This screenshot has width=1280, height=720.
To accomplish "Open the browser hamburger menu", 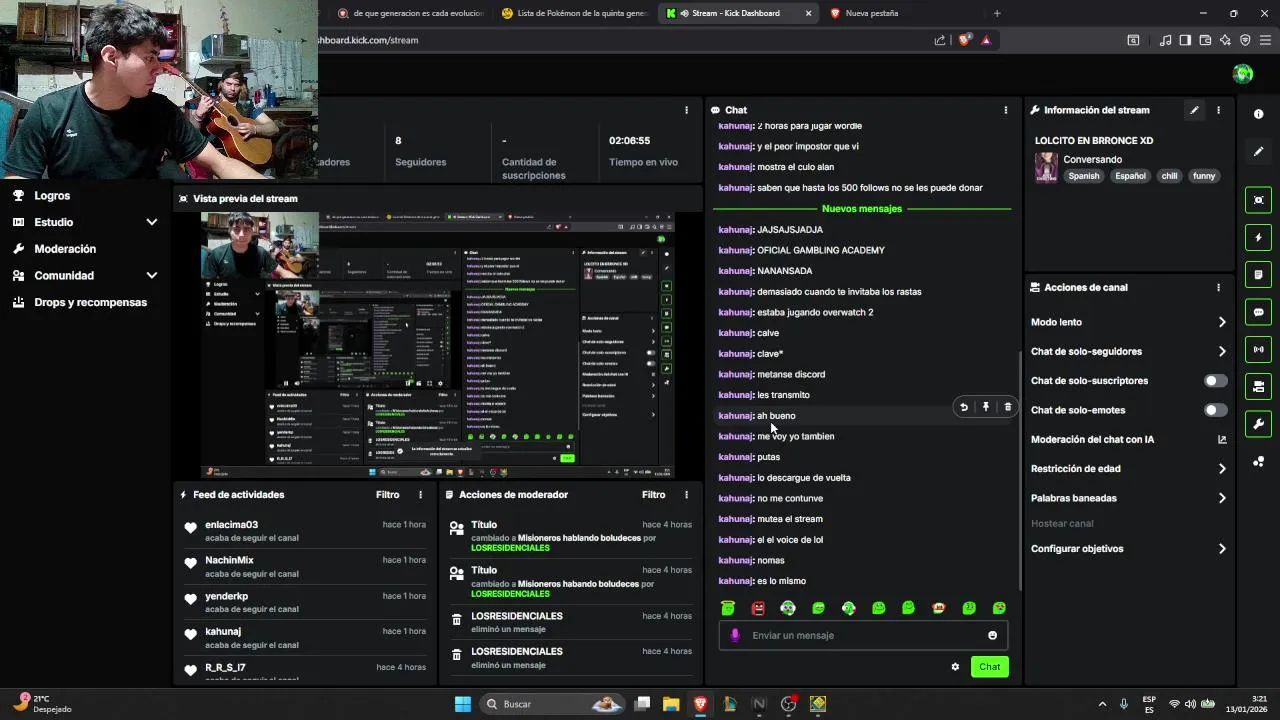I will click(x=1266, y=40).
